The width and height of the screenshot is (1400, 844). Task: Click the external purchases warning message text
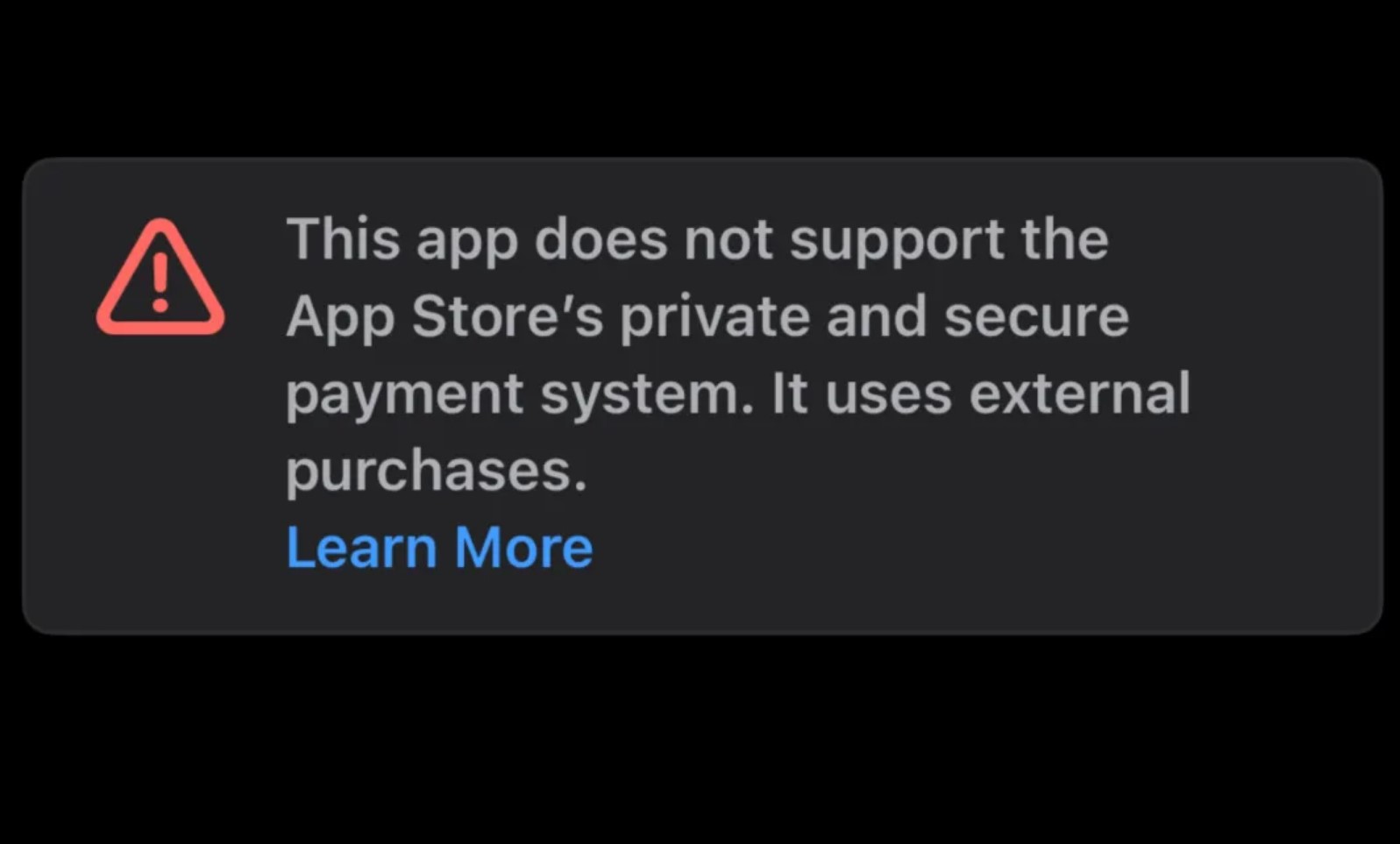point(738,355)
